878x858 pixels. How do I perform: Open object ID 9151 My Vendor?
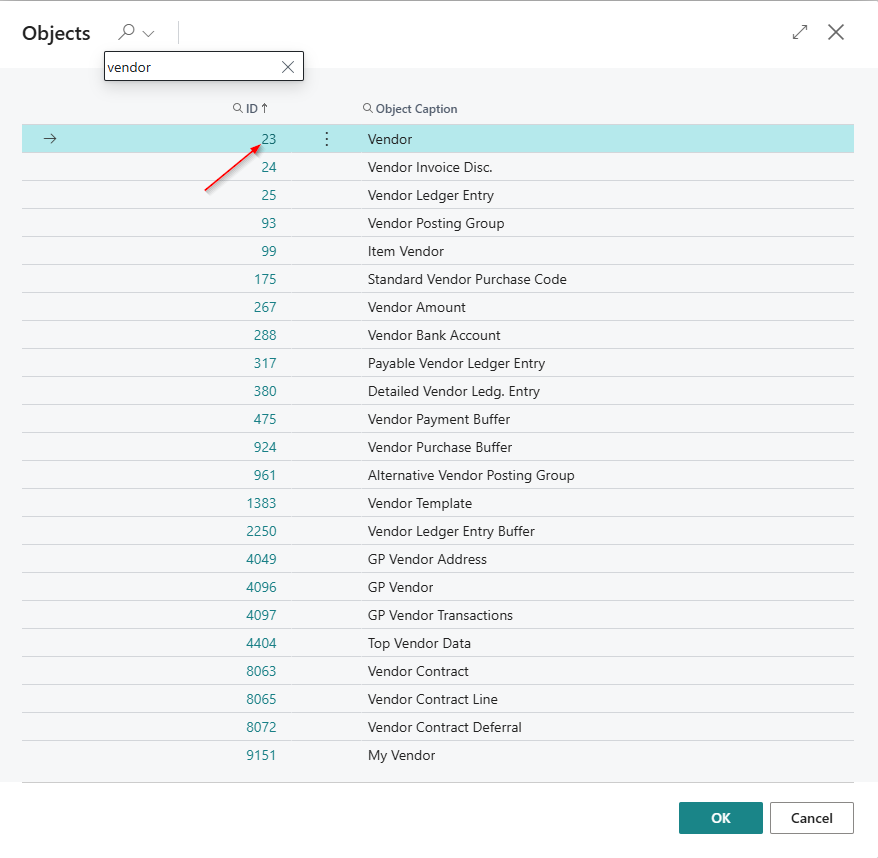(x=261, y=755)
